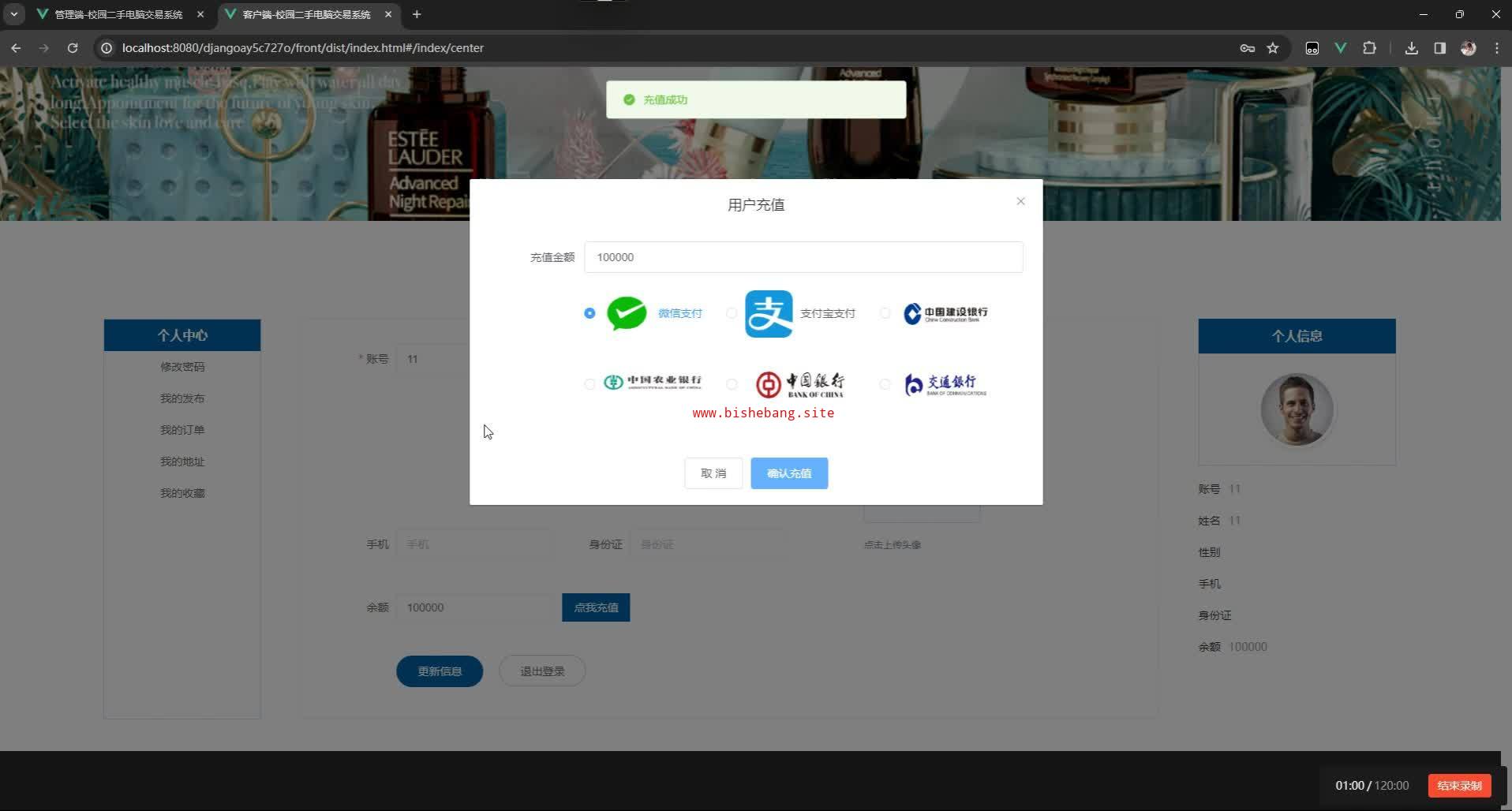Screen dimensions: 1512x811
Task: Click the 点我充值 recharge button
Action: (596, 607)
